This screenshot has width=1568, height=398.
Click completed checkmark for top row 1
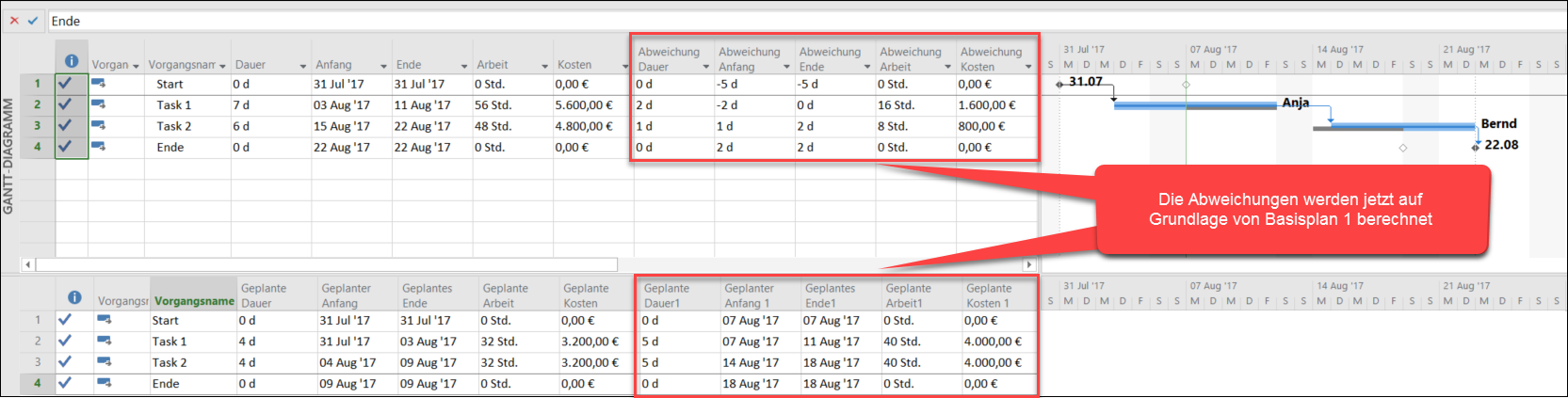pos(65,83)
